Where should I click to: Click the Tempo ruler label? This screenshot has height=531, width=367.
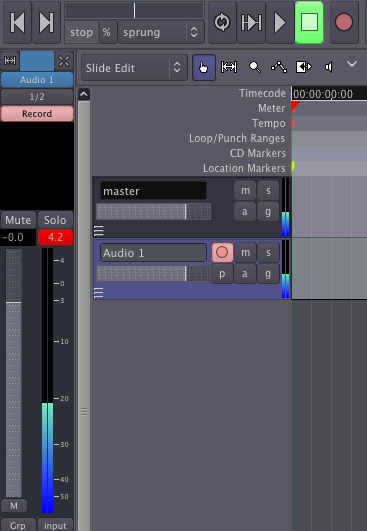tap(269, 123)
